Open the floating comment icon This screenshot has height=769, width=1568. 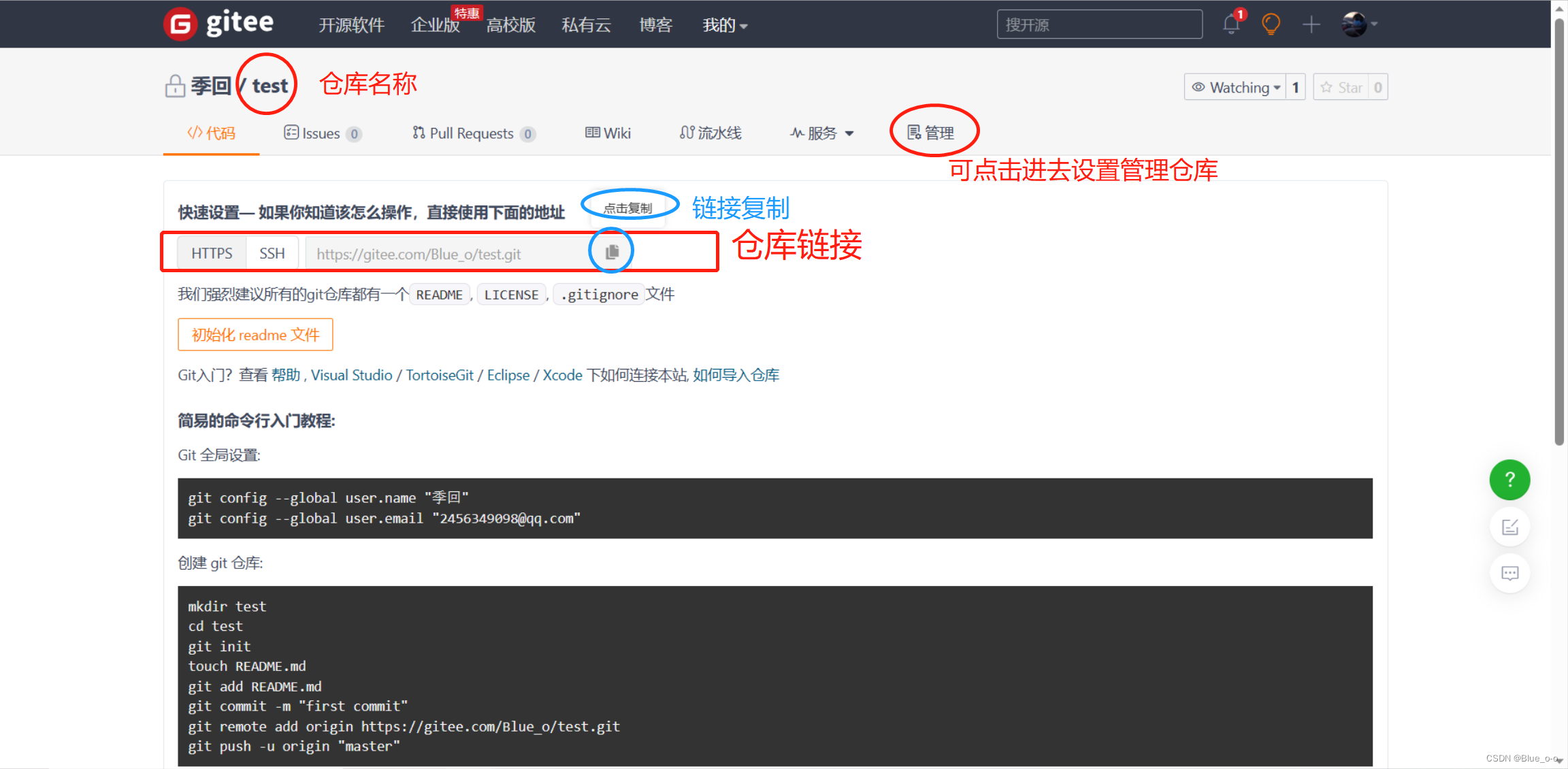tap(1509, 572)
